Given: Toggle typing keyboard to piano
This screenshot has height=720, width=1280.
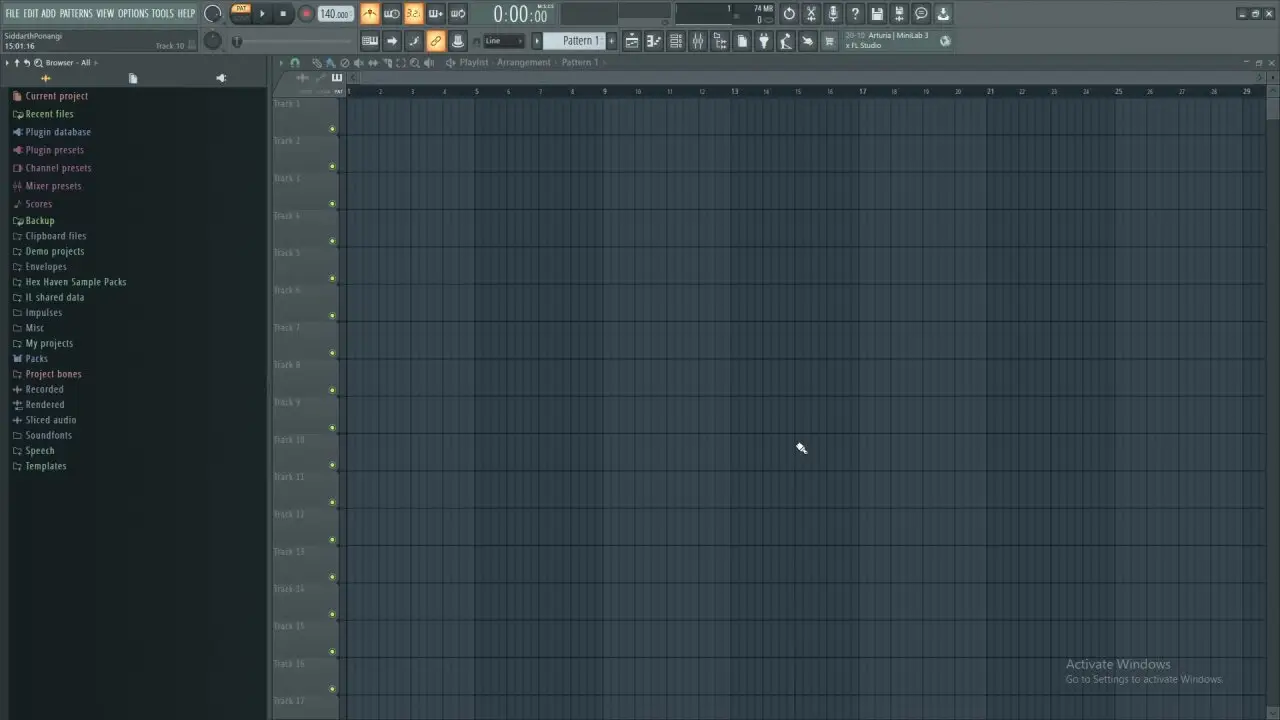Looking at the screenshot, I should click(x=370, y=41).
